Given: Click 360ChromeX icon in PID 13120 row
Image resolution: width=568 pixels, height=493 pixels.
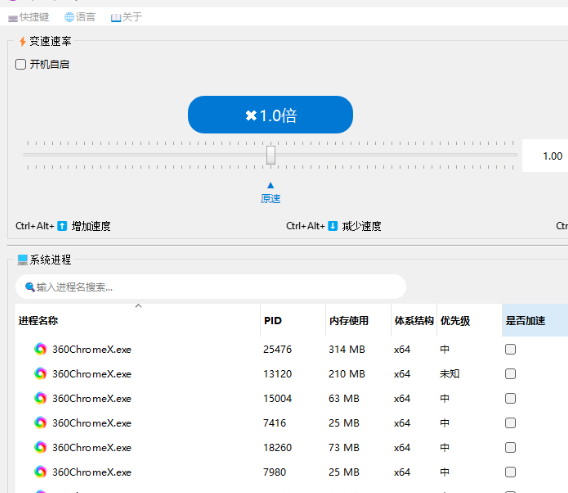Looking at the screenshot, I should (41, 373).
